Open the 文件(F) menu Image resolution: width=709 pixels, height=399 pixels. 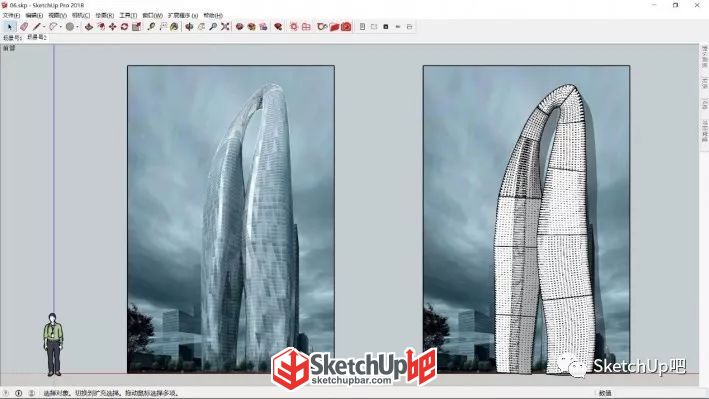(x=11, y=15)
